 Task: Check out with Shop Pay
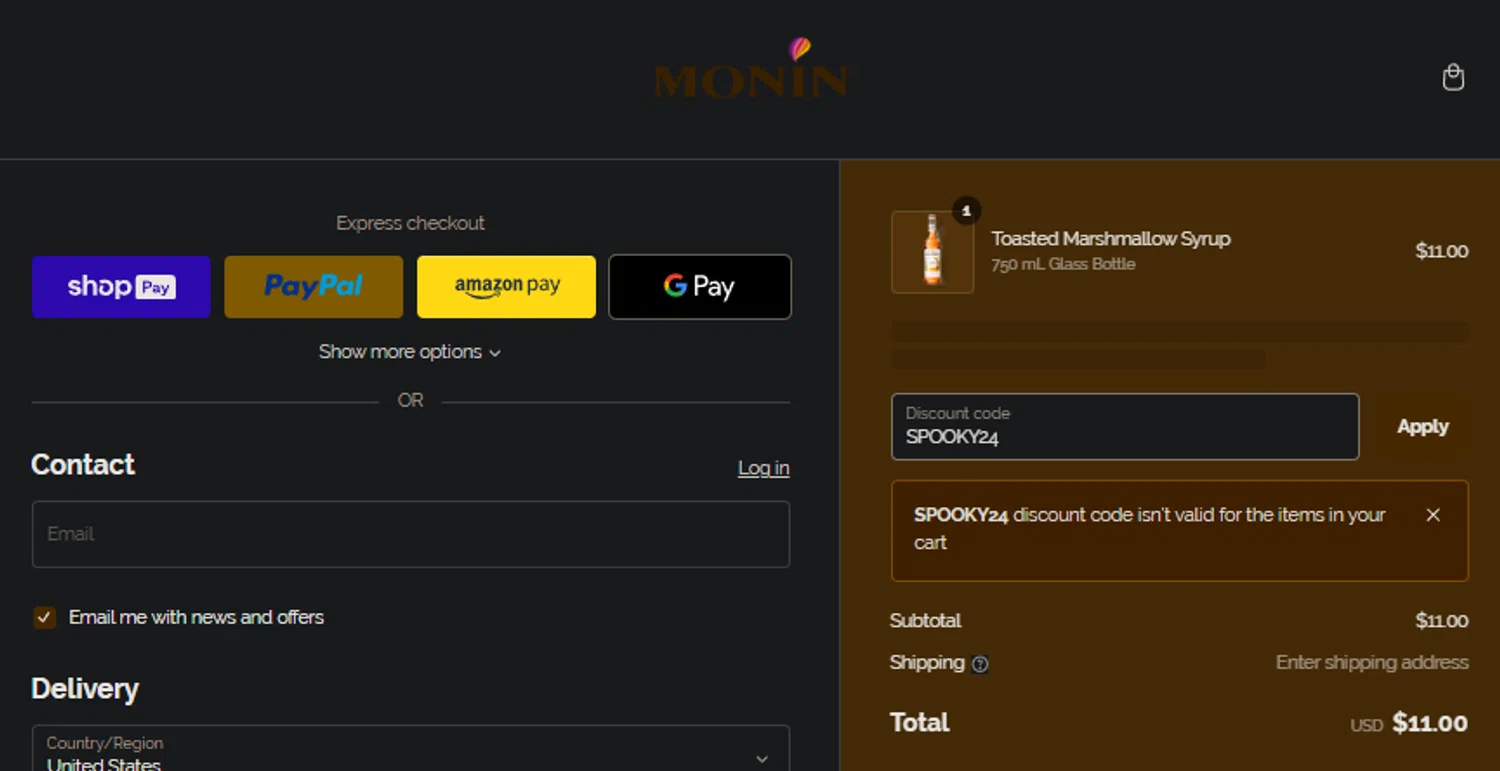point(121,287)
